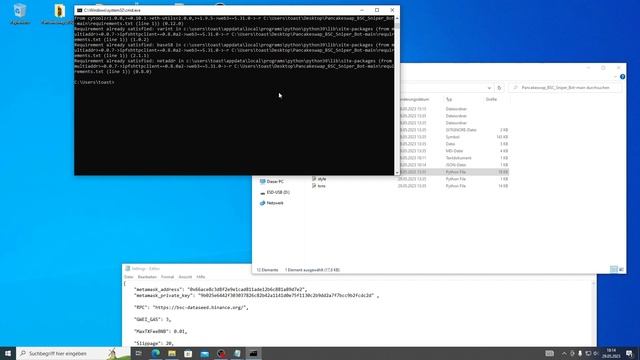Open Mail app from taskbar

[x=204, y=353]
